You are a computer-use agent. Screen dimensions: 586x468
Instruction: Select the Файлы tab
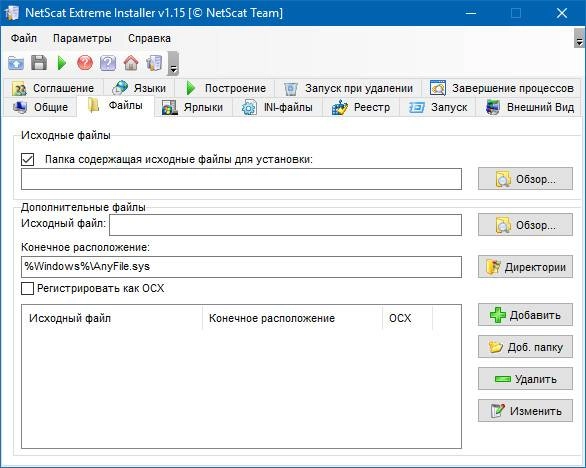click(x=115, y=106)
